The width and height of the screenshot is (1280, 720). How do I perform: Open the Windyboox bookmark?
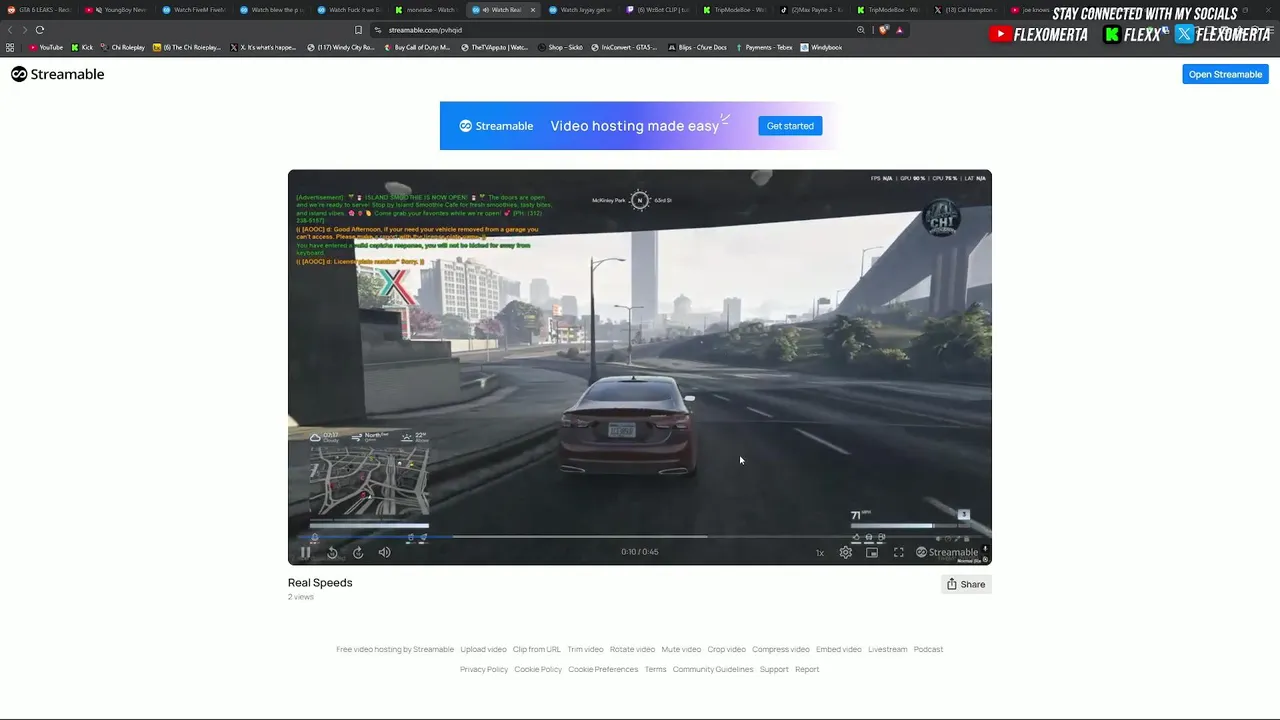[821, 47]
